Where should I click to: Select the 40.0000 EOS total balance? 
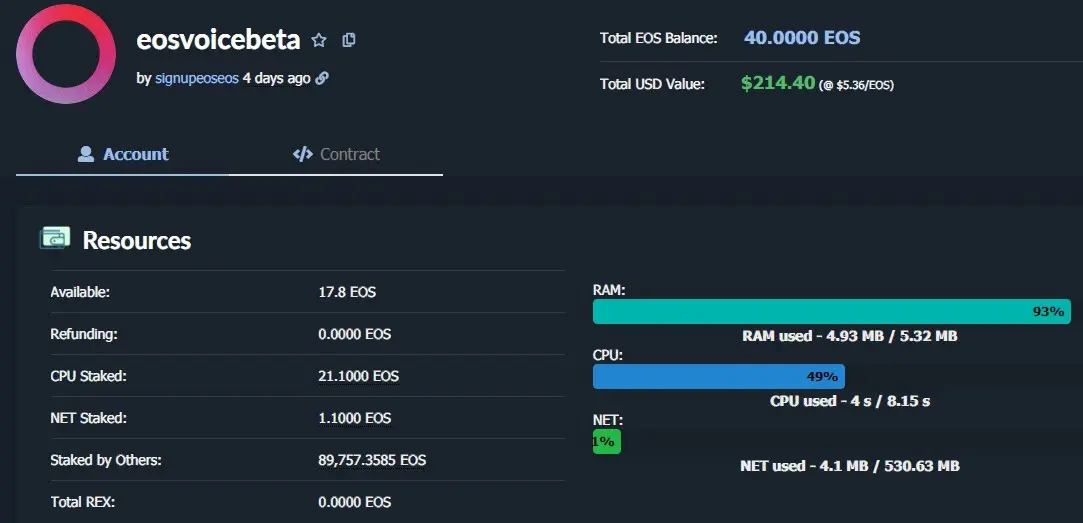[x=802, y=37]
